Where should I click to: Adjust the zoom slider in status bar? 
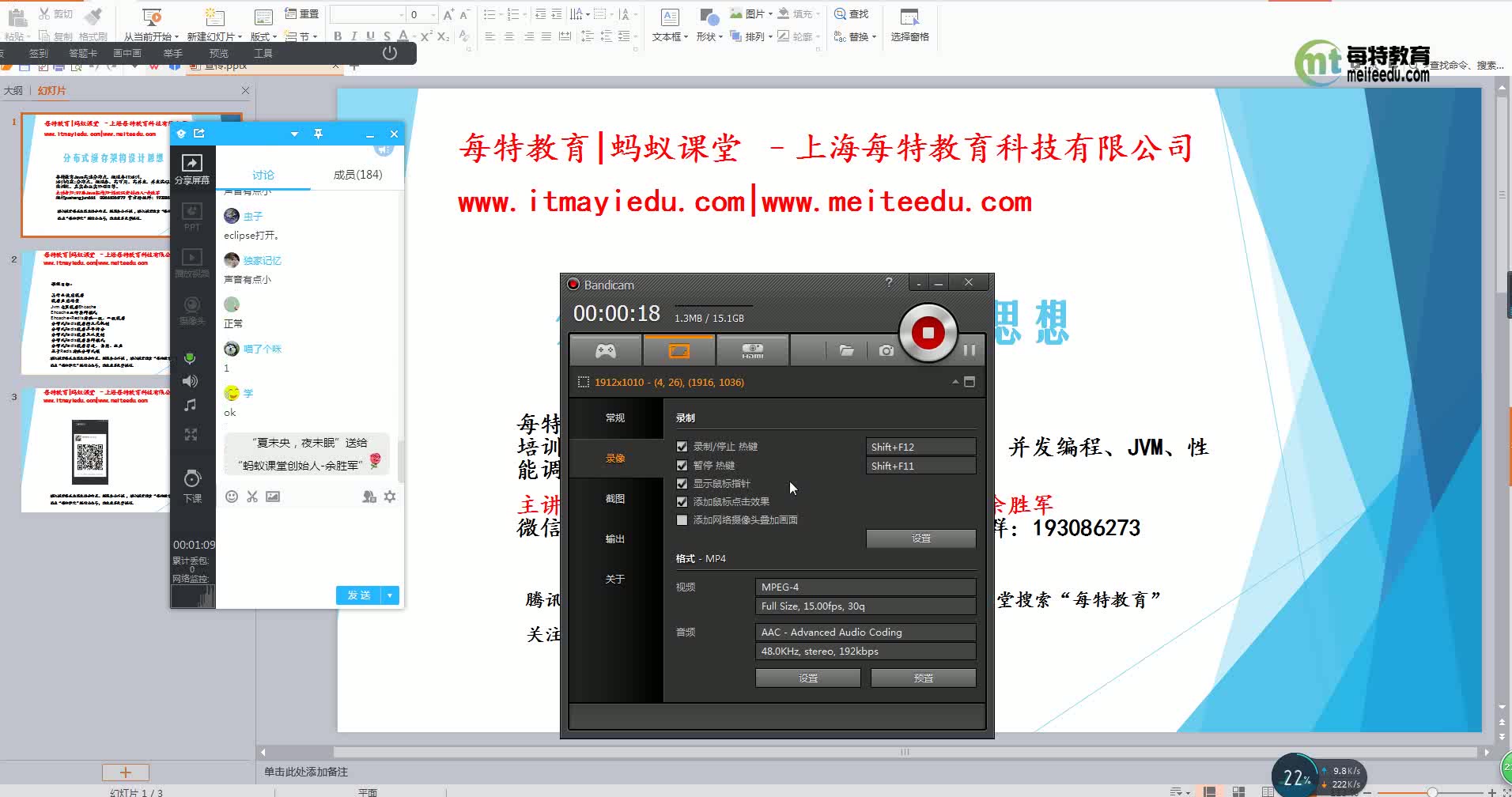pos(1432,791)
